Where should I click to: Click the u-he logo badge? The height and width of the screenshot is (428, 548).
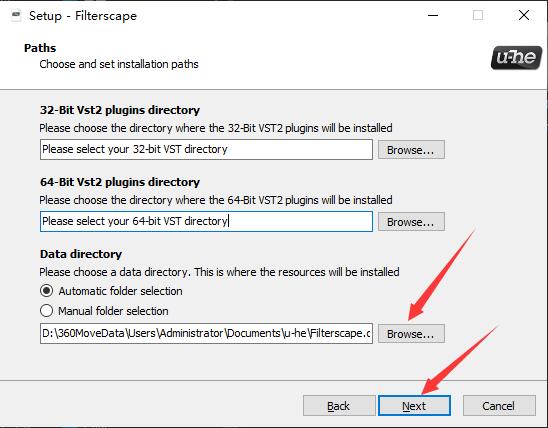pos(516,58)
